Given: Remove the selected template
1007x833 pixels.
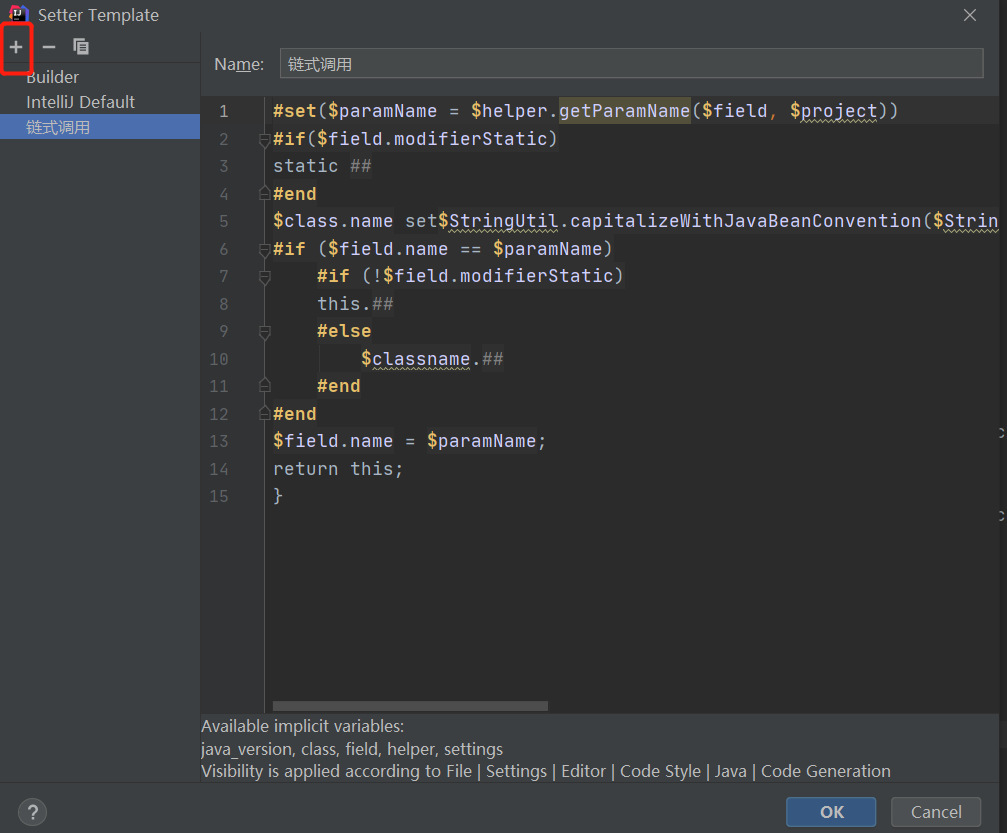Looking at the screenshot, I should pyautogui.click(x=48, y=46).
